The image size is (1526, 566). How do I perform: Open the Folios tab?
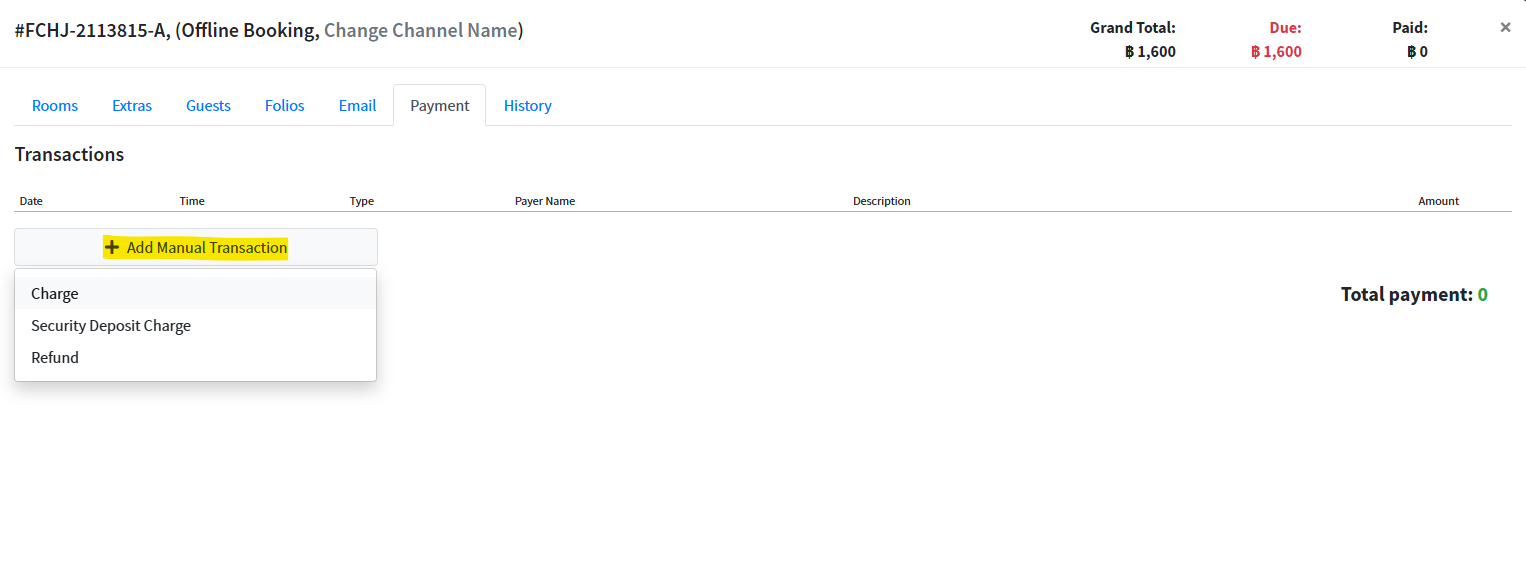click(285, 105)
